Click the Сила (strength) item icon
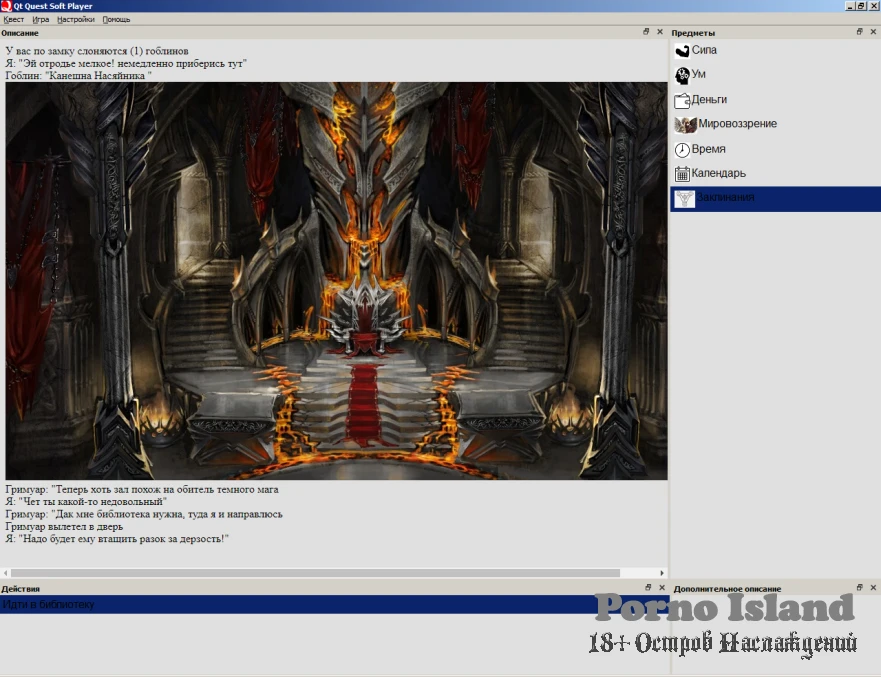The width and height of the screenshot is (881, 677). pyautogui.click(x=682, y=50)
